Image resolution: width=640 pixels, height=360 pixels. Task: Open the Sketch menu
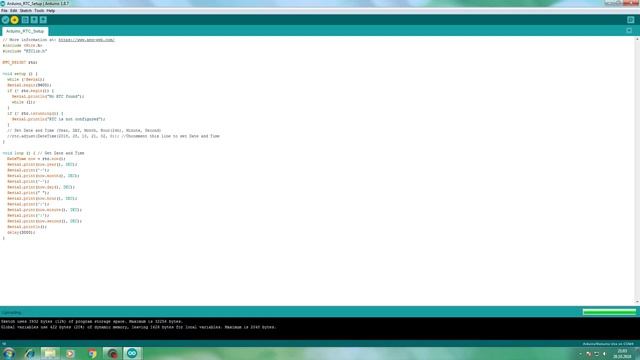25,11
